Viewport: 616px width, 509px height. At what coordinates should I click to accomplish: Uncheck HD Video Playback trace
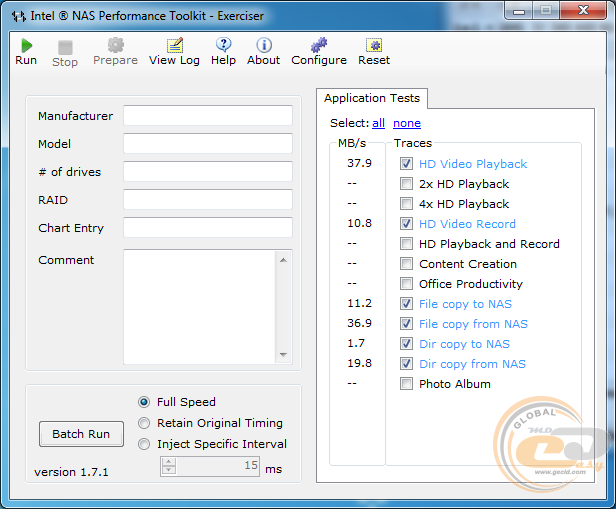pyautogui.click(x=406, y=163)
